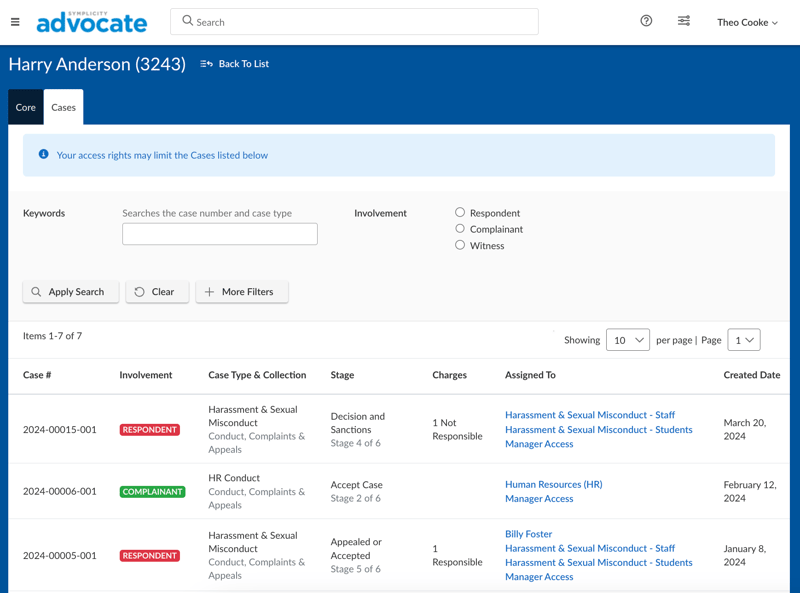Viewport: 800px width, 593px height.
Task: Click inside the Keywords search field
Action: (219, 234)
